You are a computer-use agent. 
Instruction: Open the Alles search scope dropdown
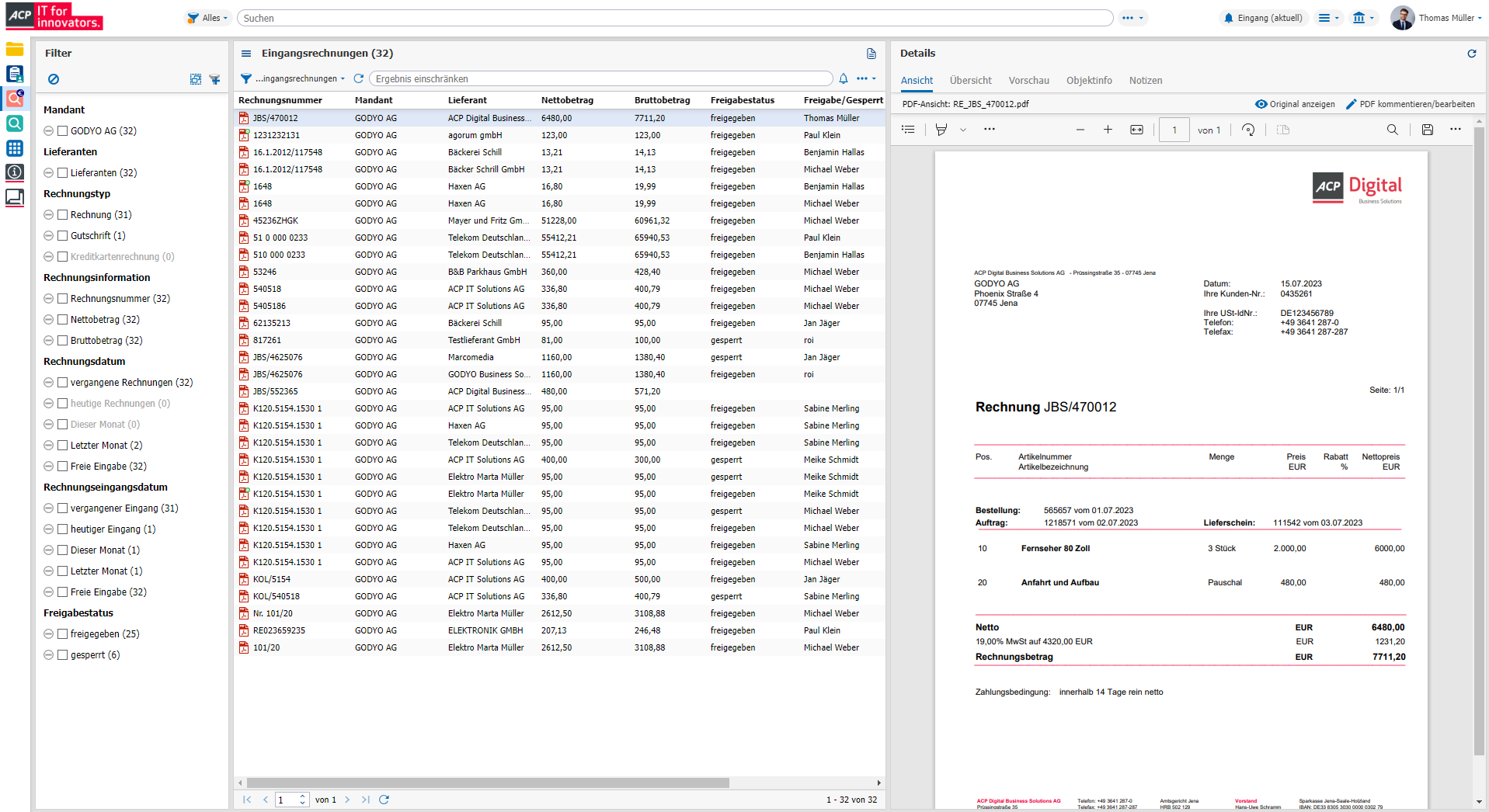pos(208,18)
